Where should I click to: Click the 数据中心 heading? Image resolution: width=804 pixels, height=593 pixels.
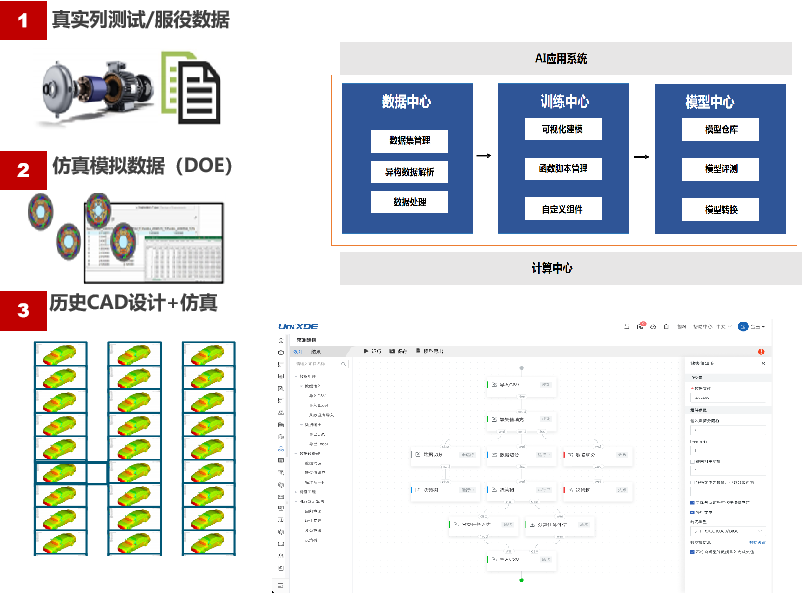tap(407, 102)
